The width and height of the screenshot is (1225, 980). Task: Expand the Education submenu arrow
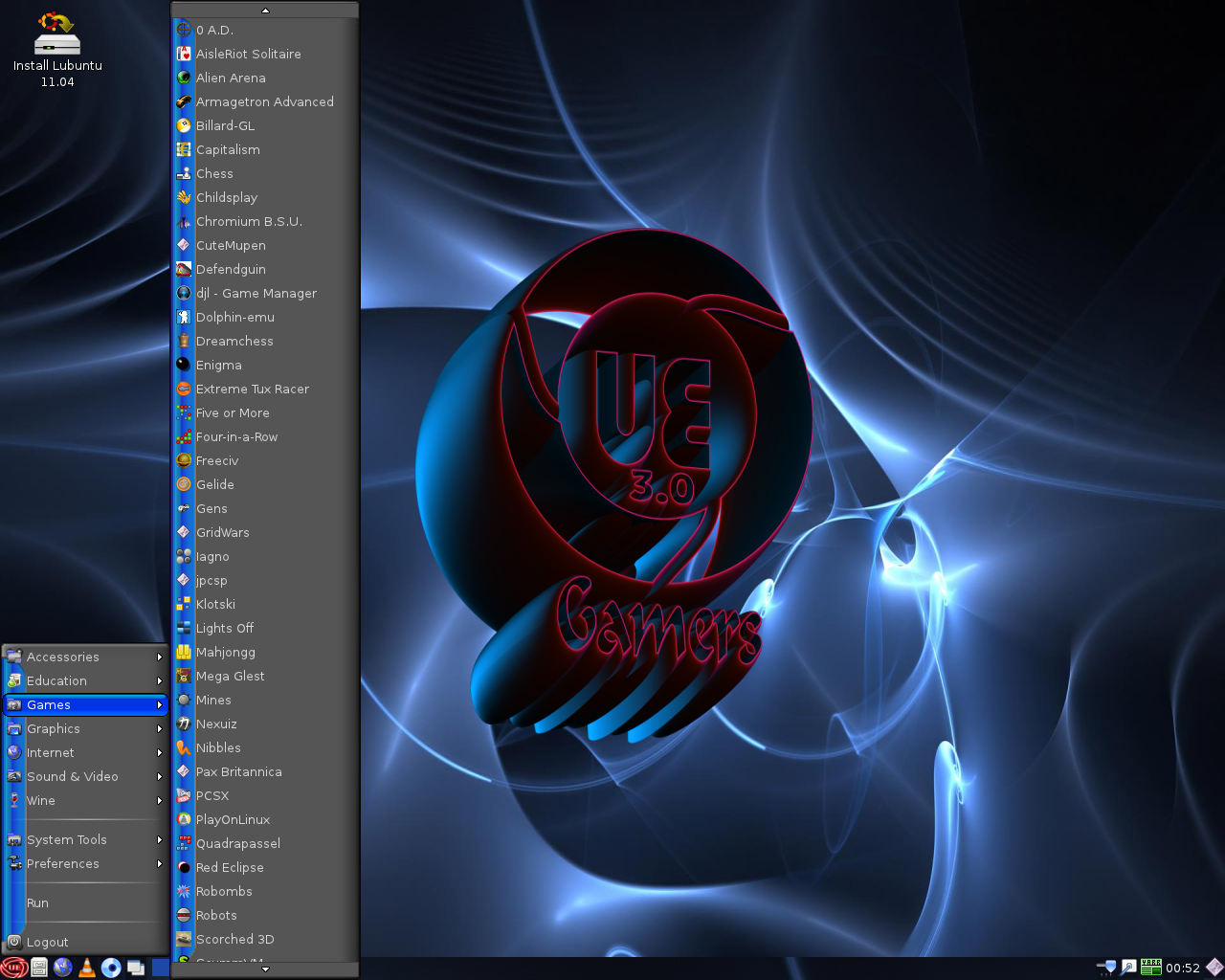[160, 681]
